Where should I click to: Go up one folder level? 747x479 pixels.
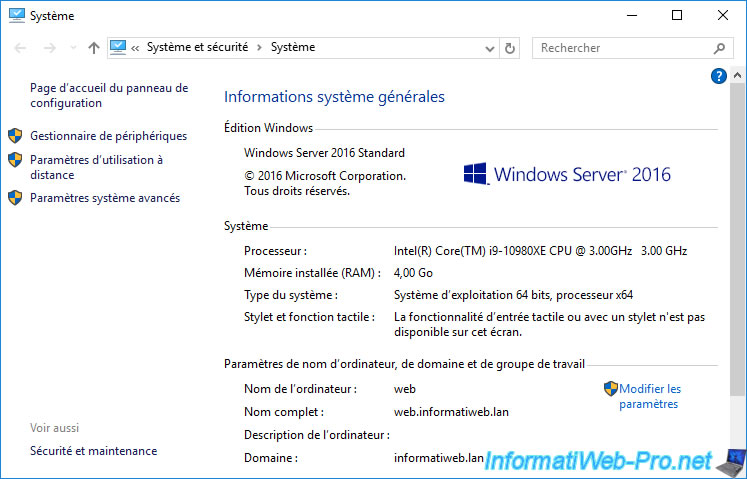click(94, 48)
